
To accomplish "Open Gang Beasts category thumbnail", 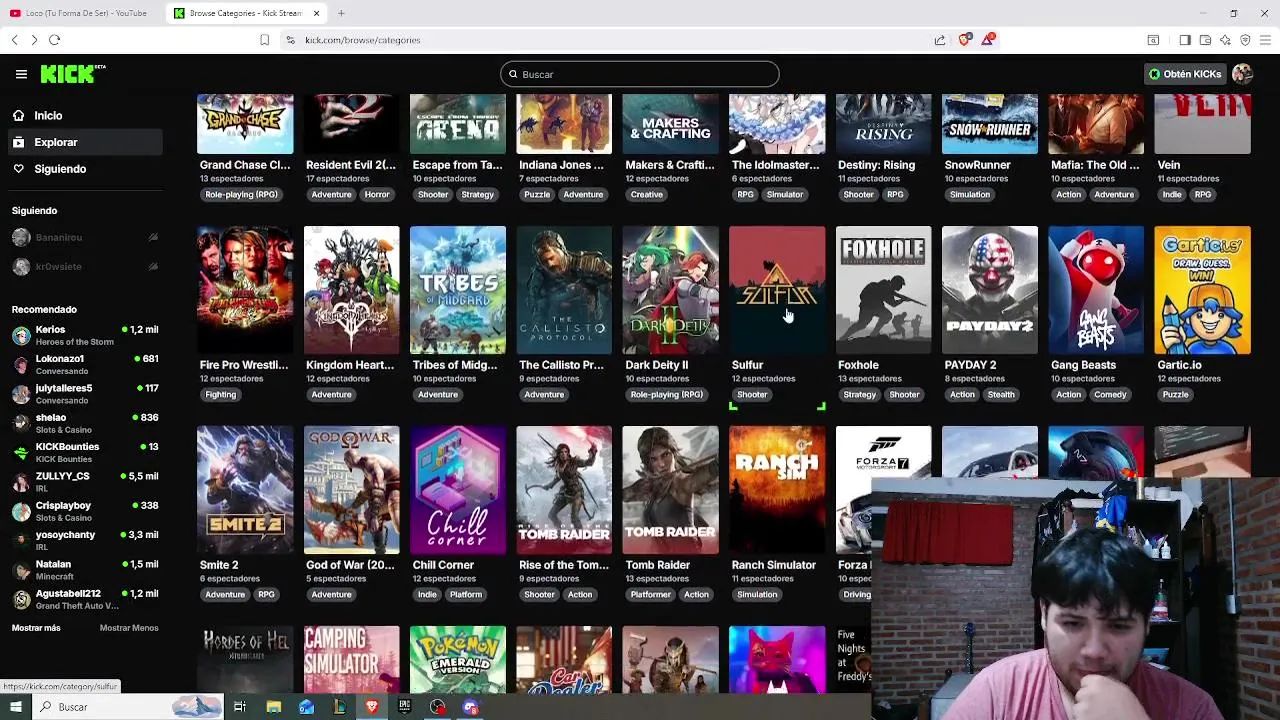I will pyautogui.click(x=1096, y=290).
